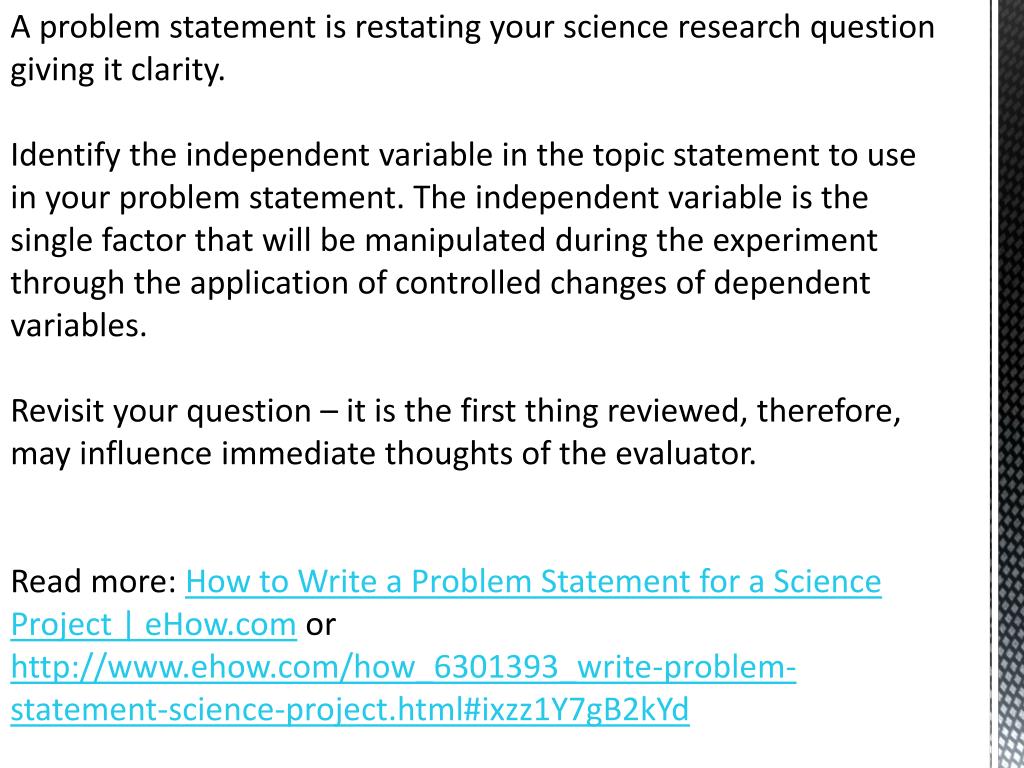
Task: Click the word 'or' after eHow.com
Action: [x=320, y=626]
